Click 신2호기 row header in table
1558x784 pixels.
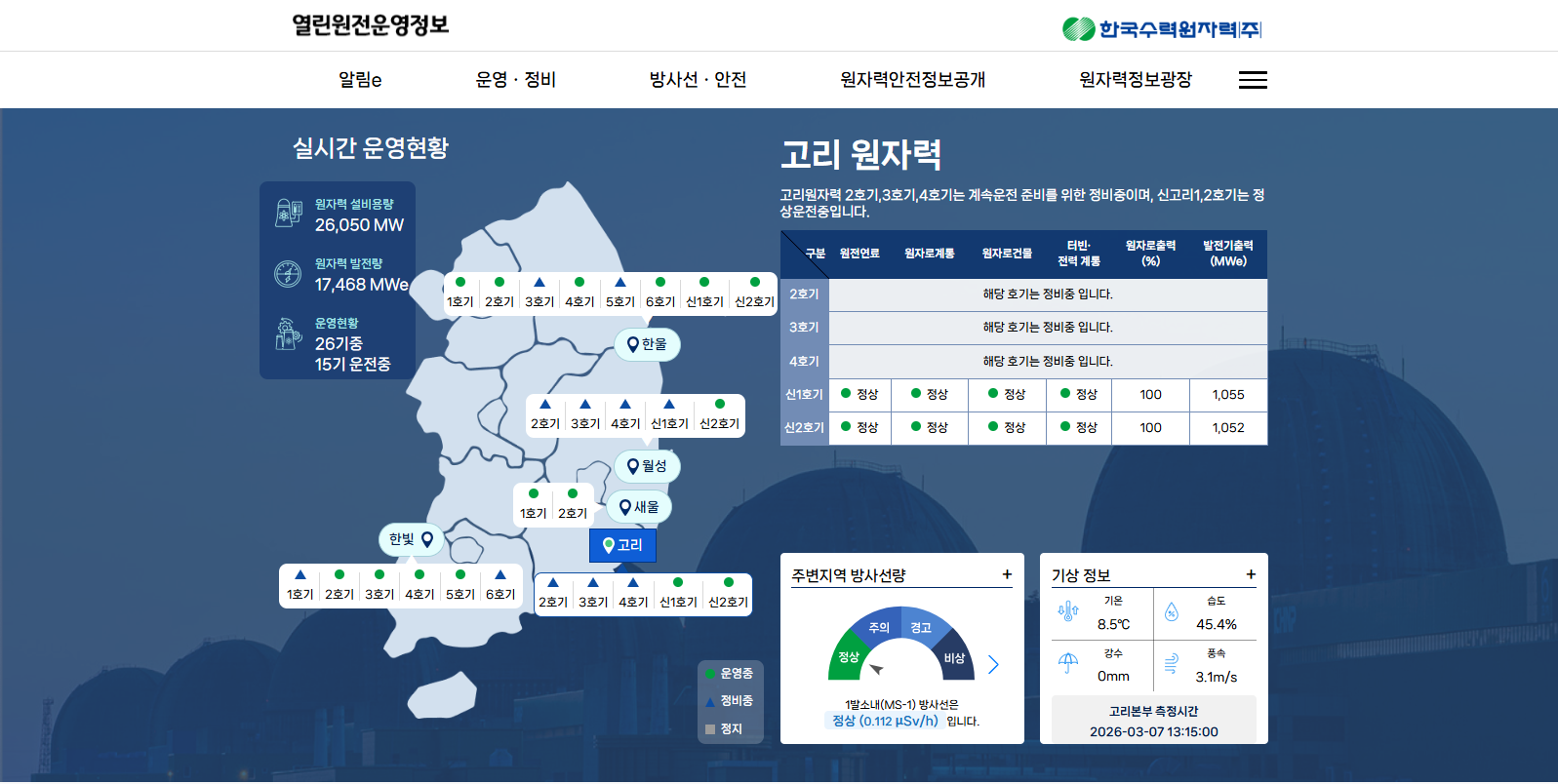click(805, 428)
